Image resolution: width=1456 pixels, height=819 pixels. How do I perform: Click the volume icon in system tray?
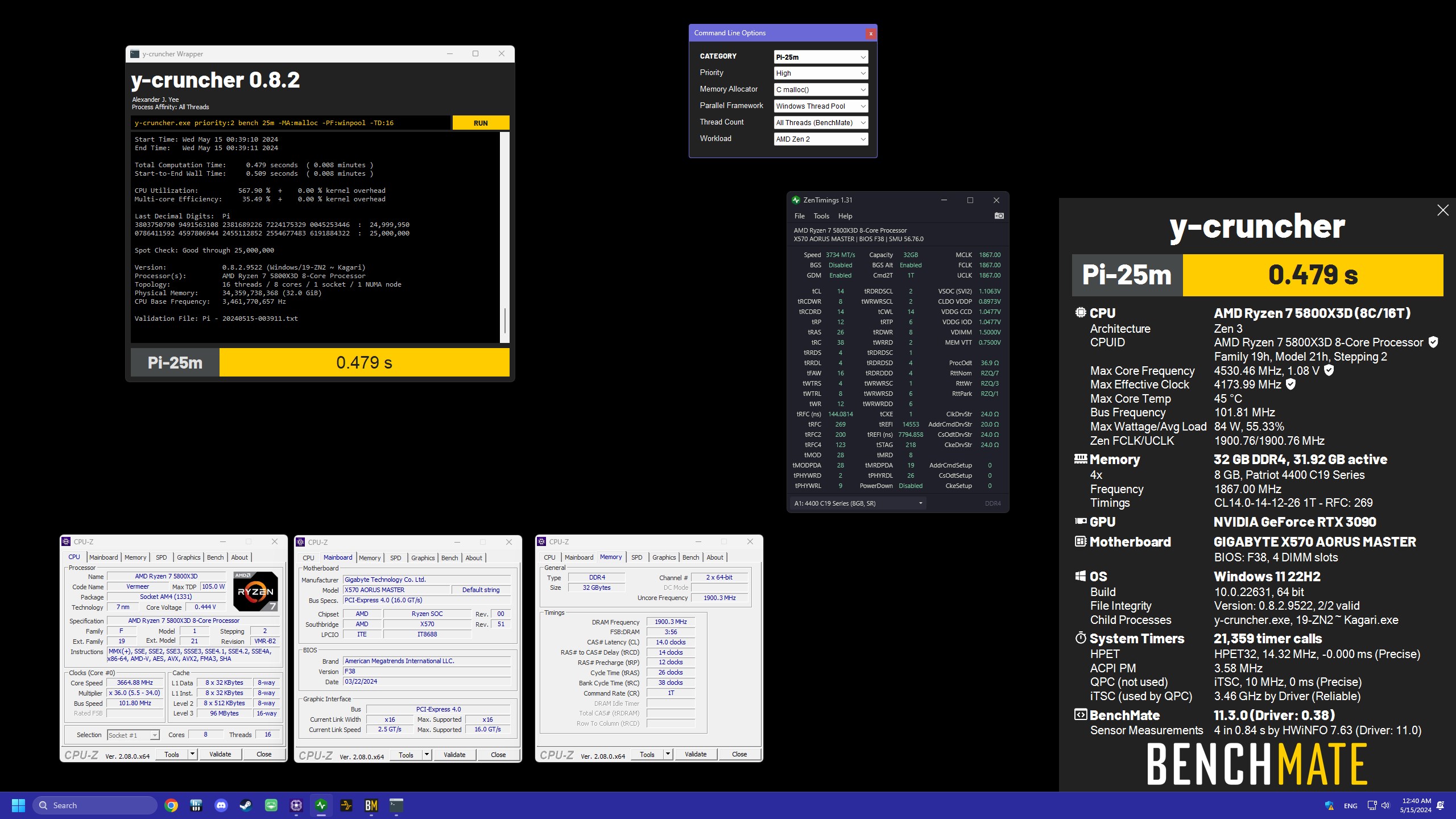1385,805
